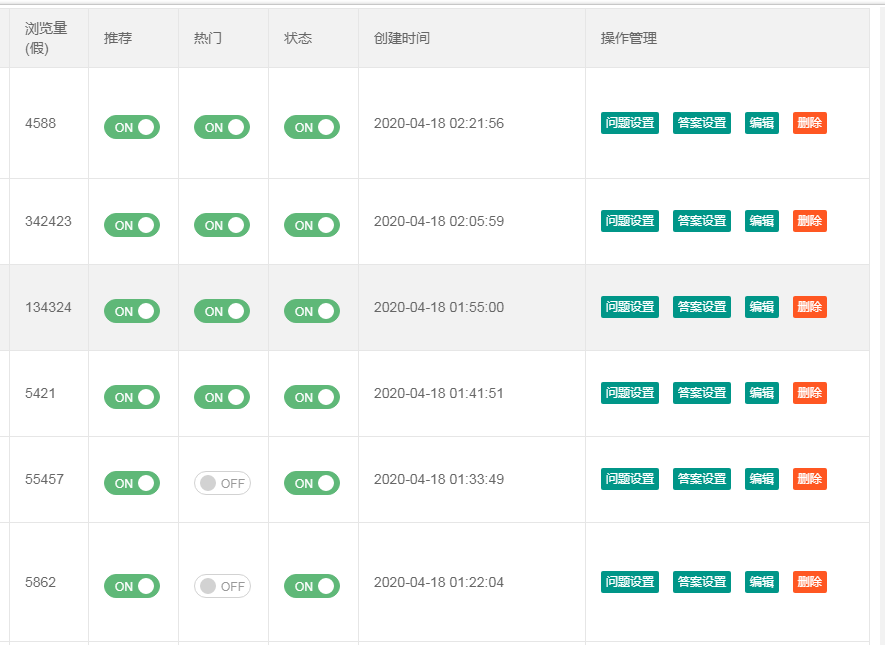885x645 pixels.
Task: Turn on 热门 switch for row 55457
Action: click(x=222, y=483)
